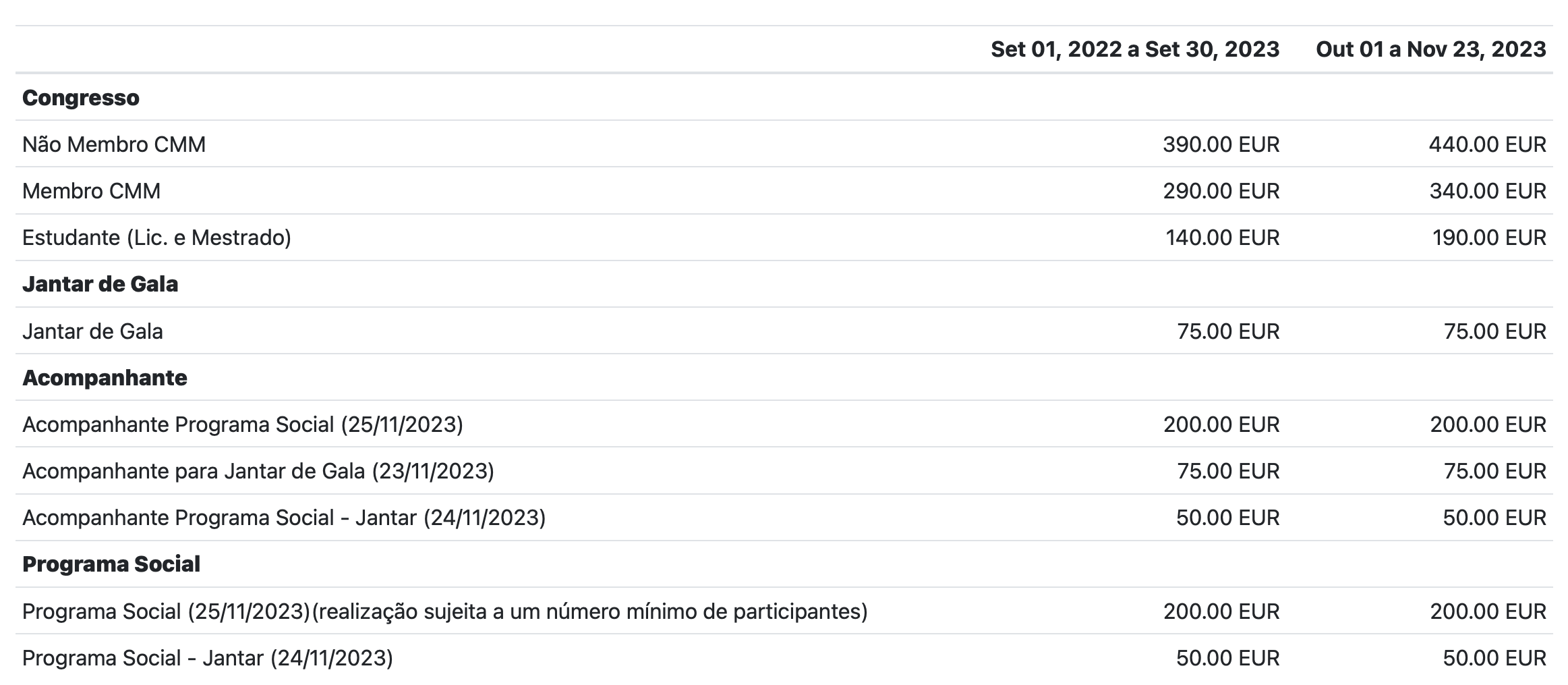Click the 140.00 EUR student early price
This screenshot has height=685, width=1568.
pyautogui.click(x=1222, y=238)
